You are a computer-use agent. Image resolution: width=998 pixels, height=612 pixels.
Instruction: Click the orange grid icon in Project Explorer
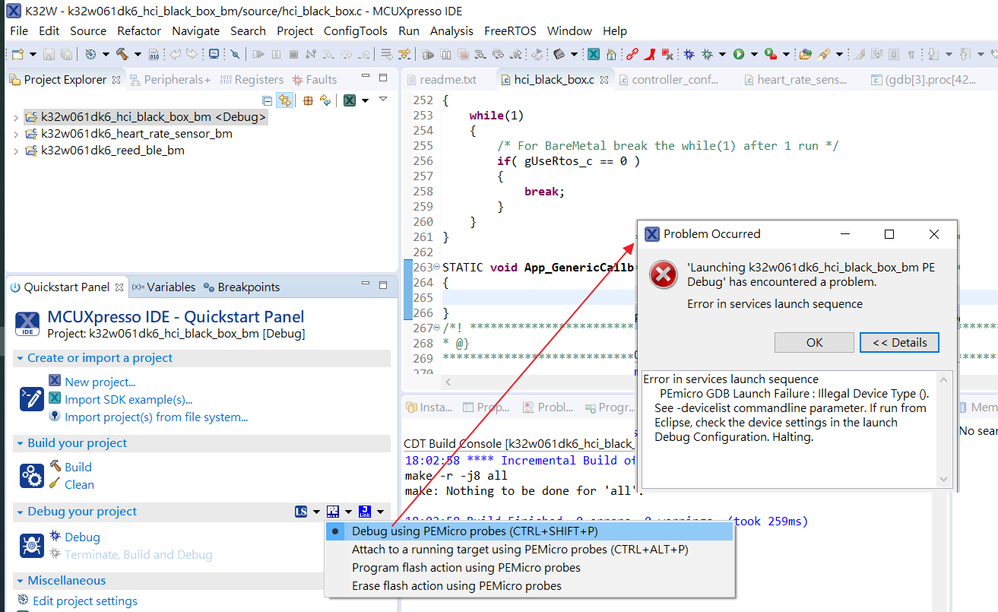tap(308, 101)
